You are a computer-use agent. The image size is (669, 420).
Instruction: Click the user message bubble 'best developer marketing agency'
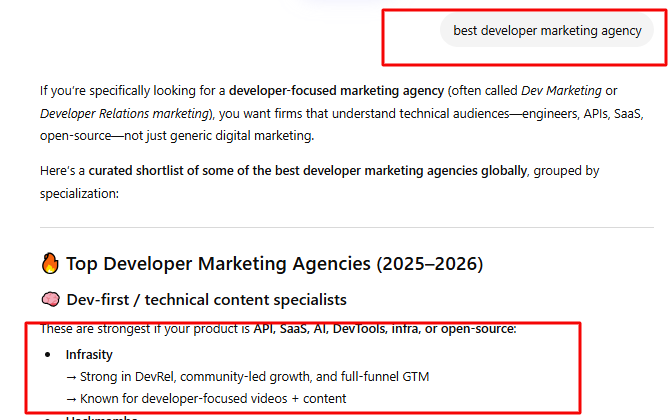coord(547,31)
